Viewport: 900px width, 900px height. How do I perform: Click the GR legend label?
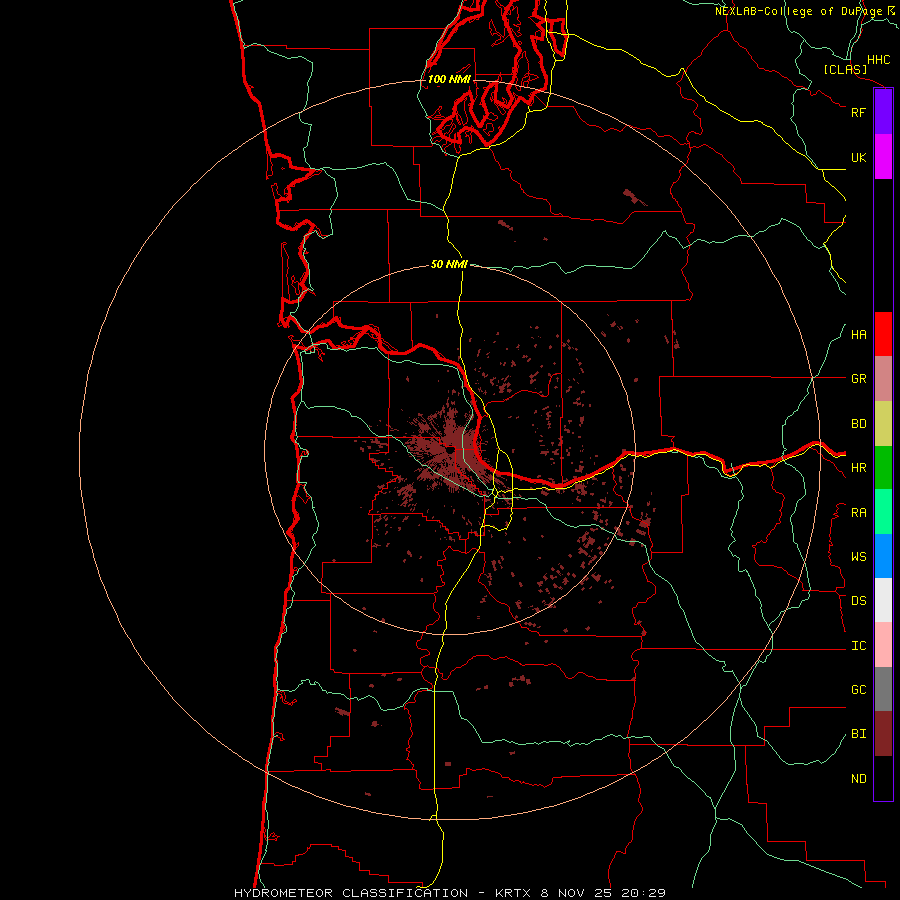click(x=859, y=379)
